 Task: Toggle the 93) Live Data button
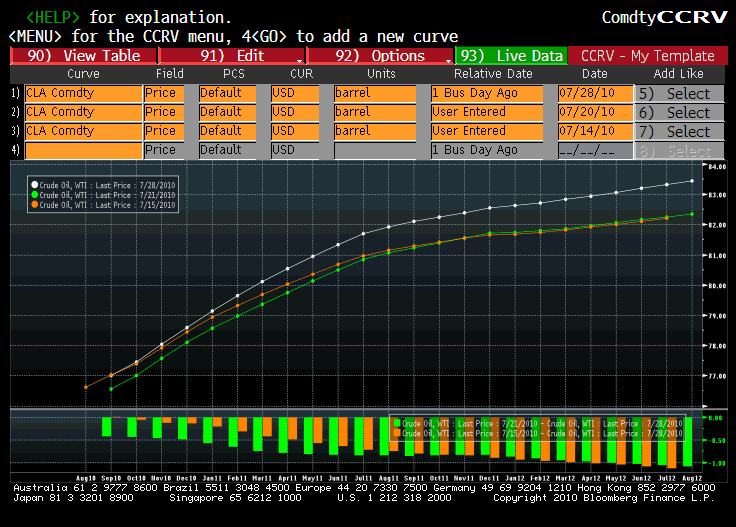[510, 56]
